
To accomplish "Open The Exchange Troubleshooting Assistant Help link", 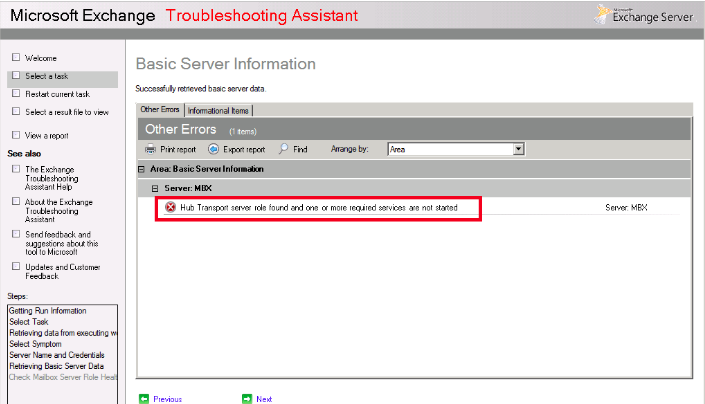I will pyautogui.click(x=52, y=178).
